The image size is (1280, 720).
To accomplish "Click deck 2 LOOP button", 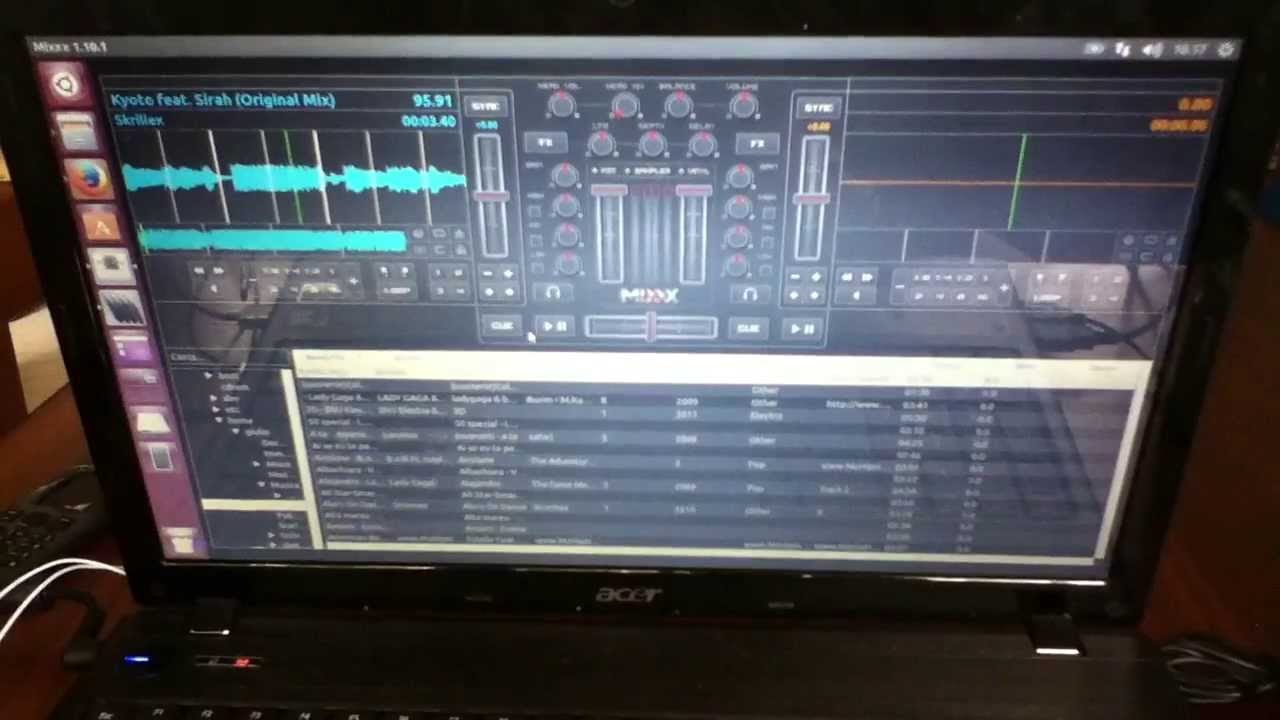I will pyautogui.click(x=1047, y=298).
